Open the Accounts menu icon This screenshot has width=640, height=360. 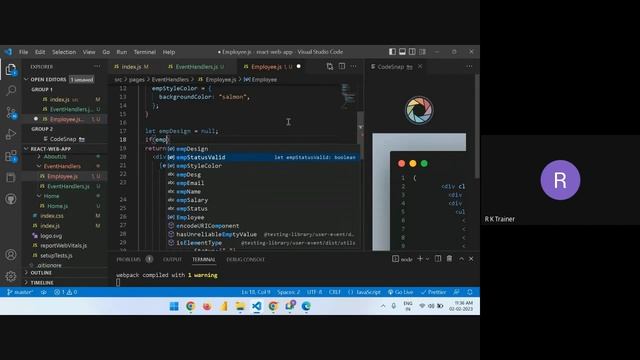click(x=11, y=255)
